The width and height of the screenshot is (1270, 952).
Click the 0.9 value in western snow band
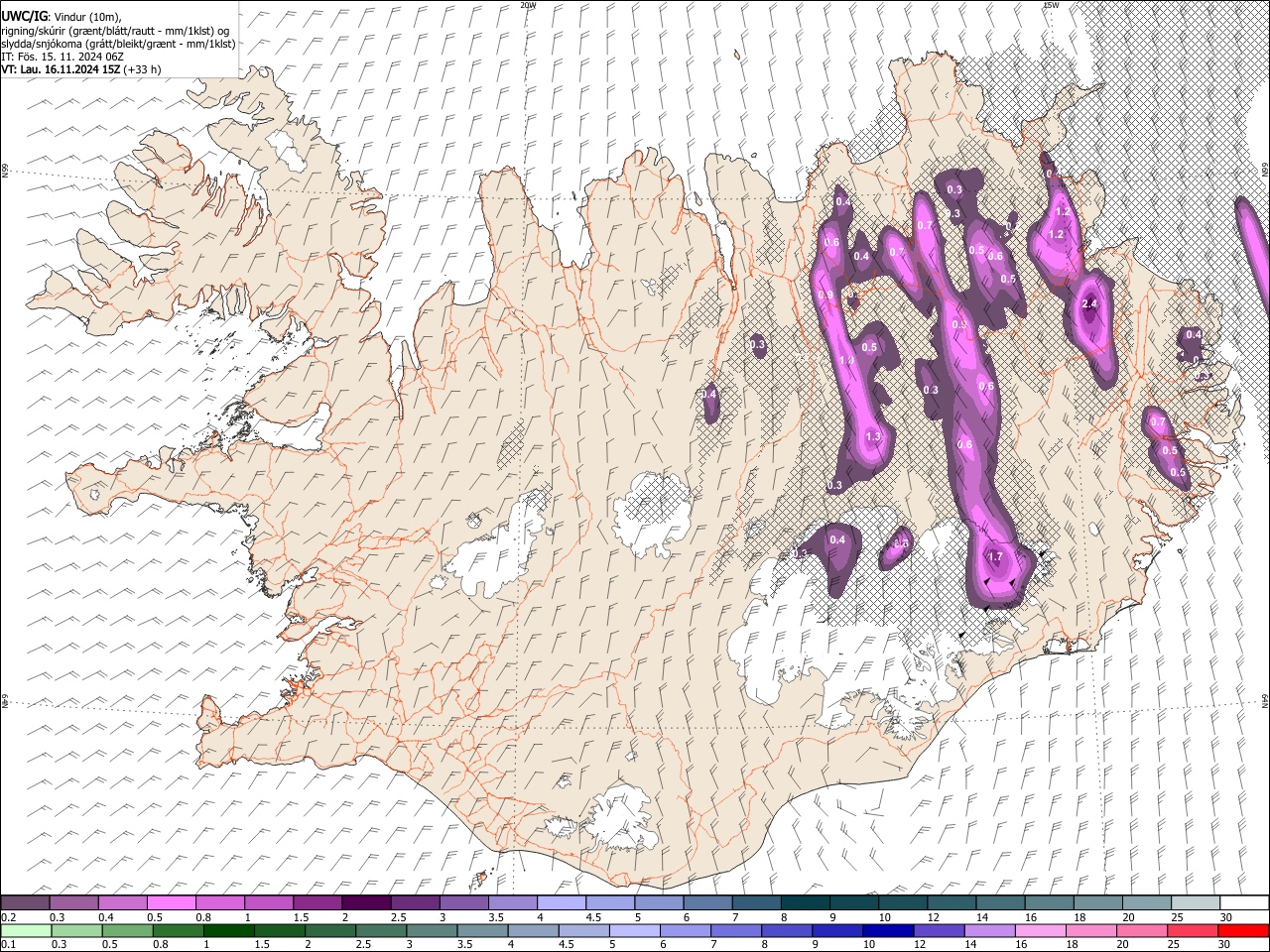[x=826, y=296]
